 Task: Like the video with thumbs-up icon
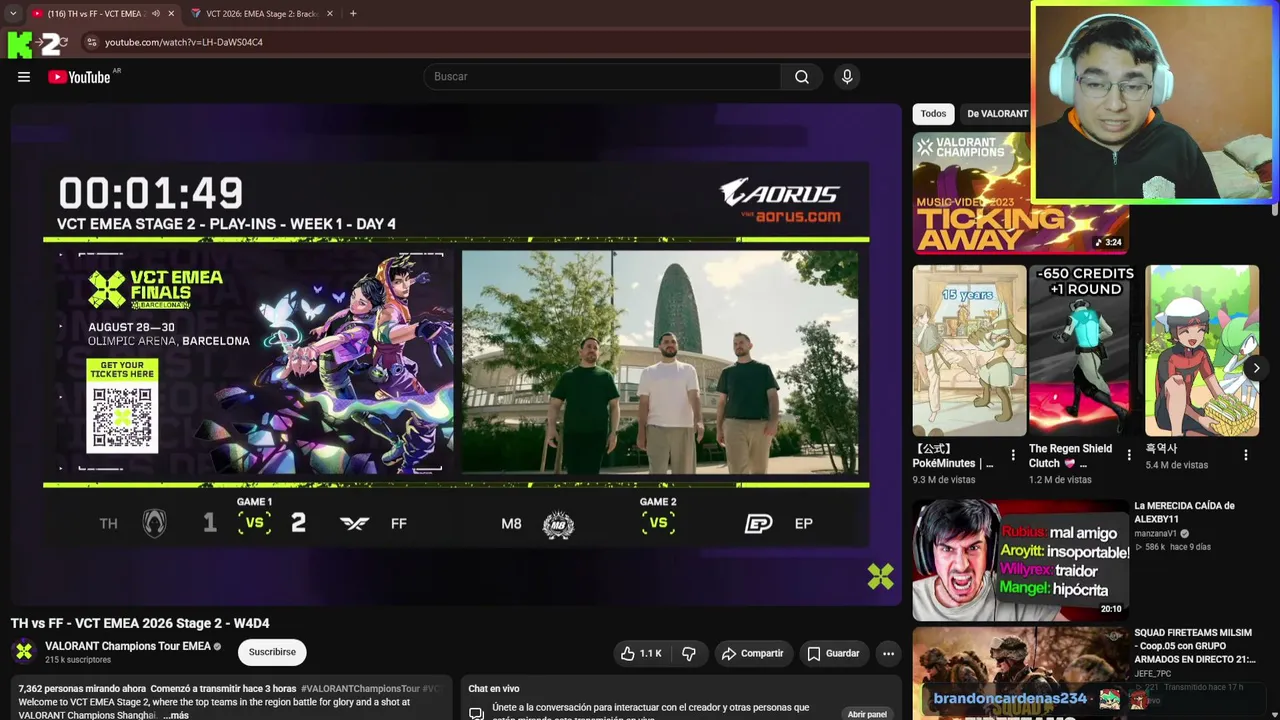(x=641, y=653)
